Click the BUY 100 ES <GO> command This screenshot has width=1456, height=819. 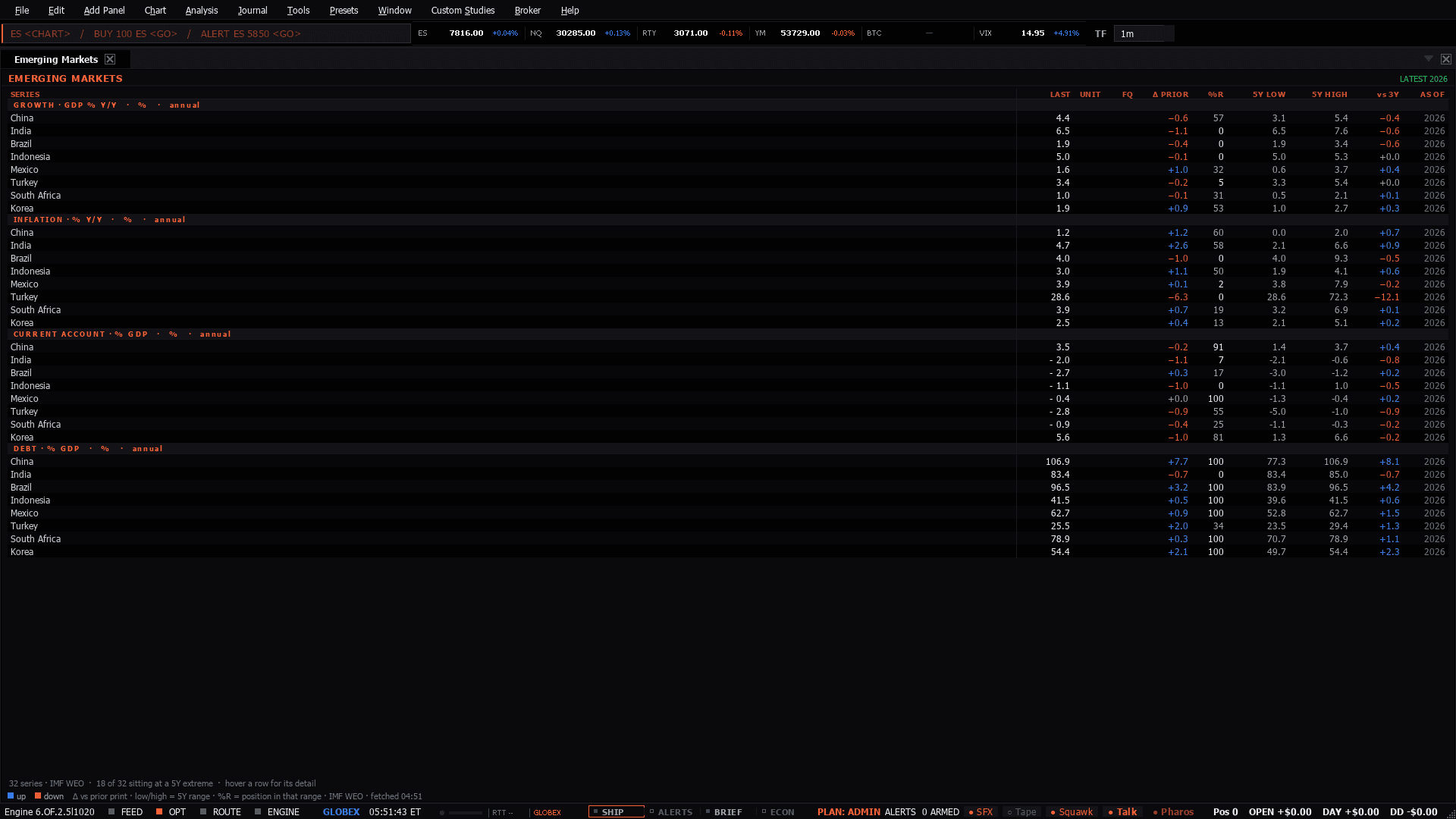tap(136, 33)
